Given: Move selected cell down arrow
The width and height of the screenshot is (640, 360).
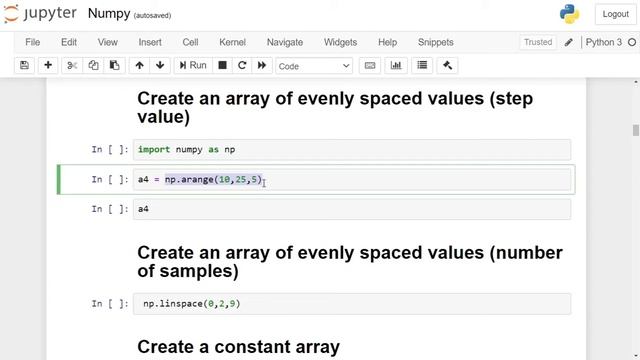Looking at the screenshot, I should pos(160,65).
